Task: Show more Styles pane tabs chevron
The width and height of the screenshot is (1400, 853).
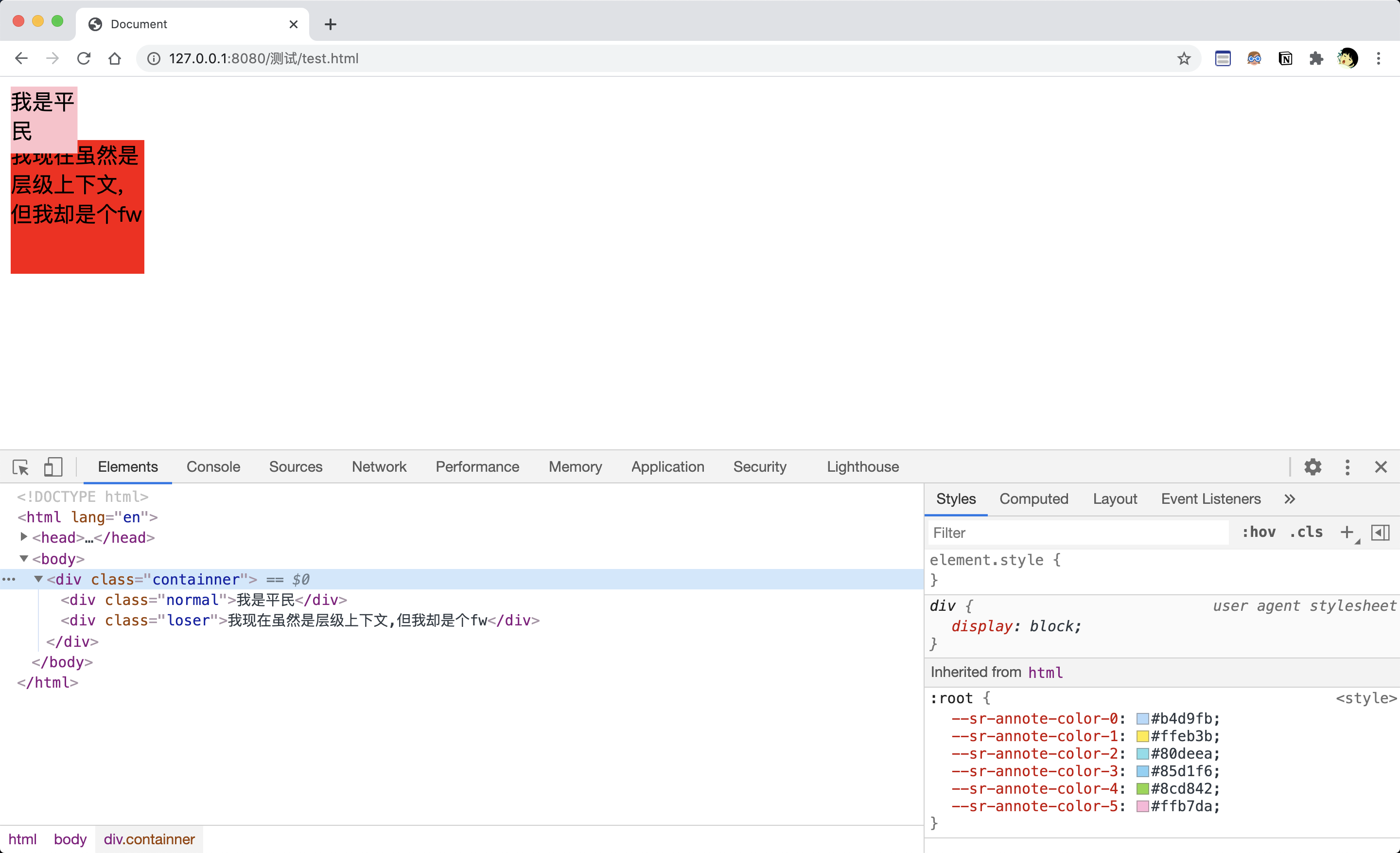Action: pyautogui.click(x=1290, y=499)
